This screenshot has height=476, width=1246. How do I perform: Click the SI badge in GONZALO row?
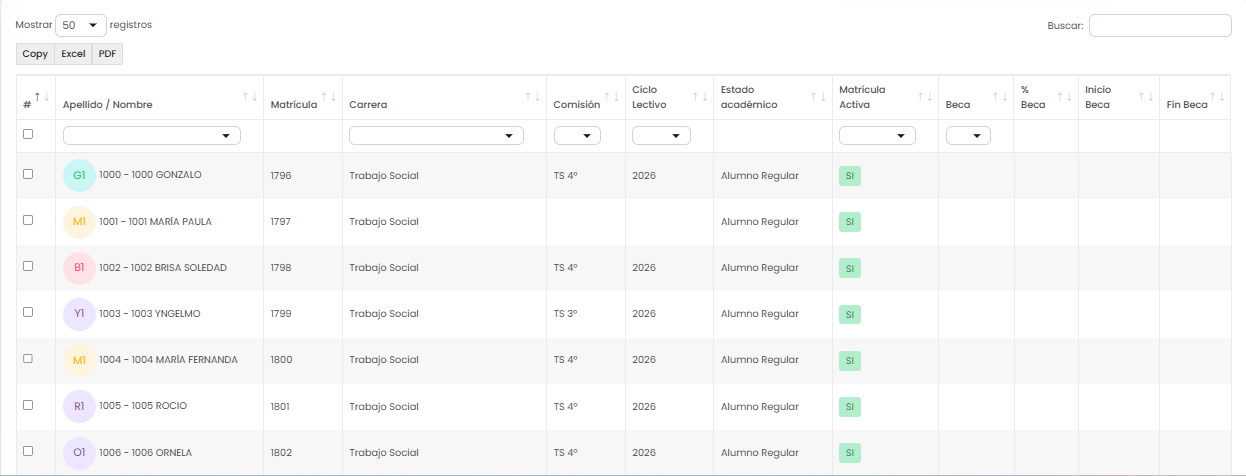[x=850, y=176]
